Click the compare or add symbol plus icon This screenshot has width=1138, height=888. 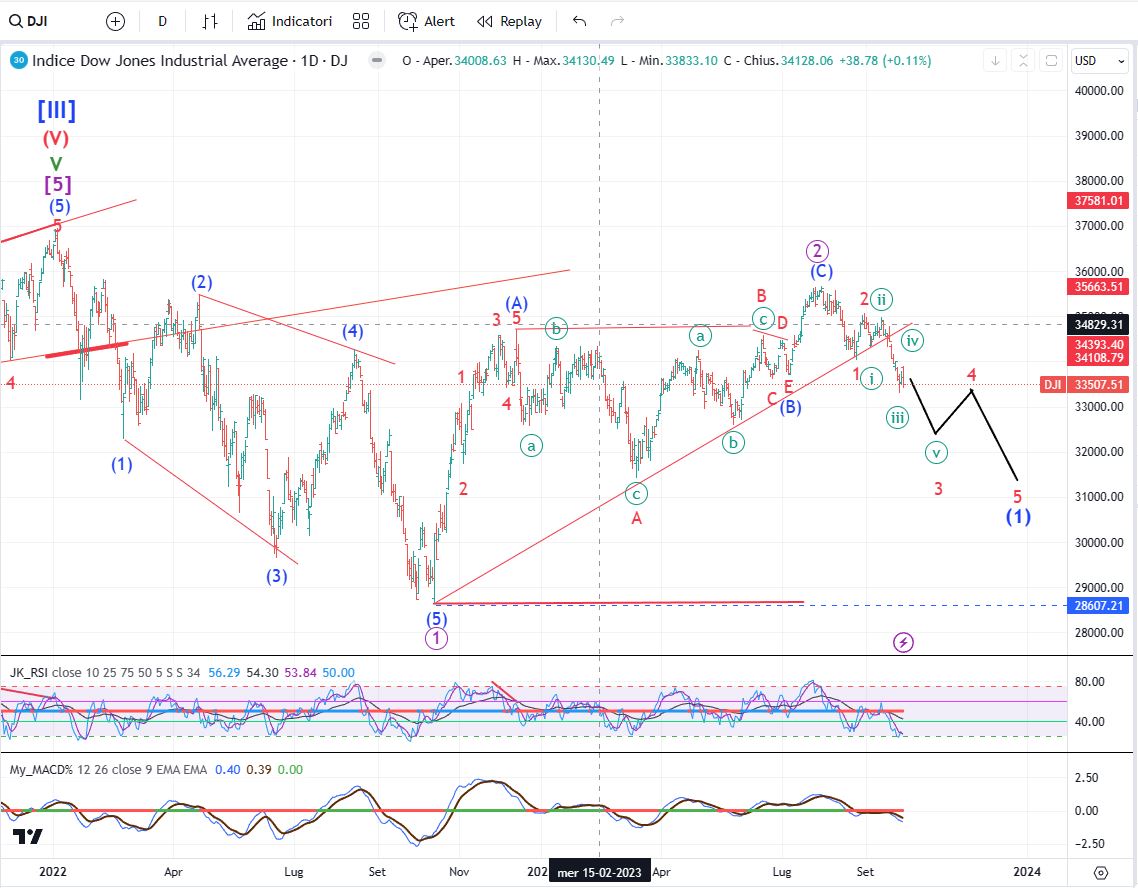(115, 22)
